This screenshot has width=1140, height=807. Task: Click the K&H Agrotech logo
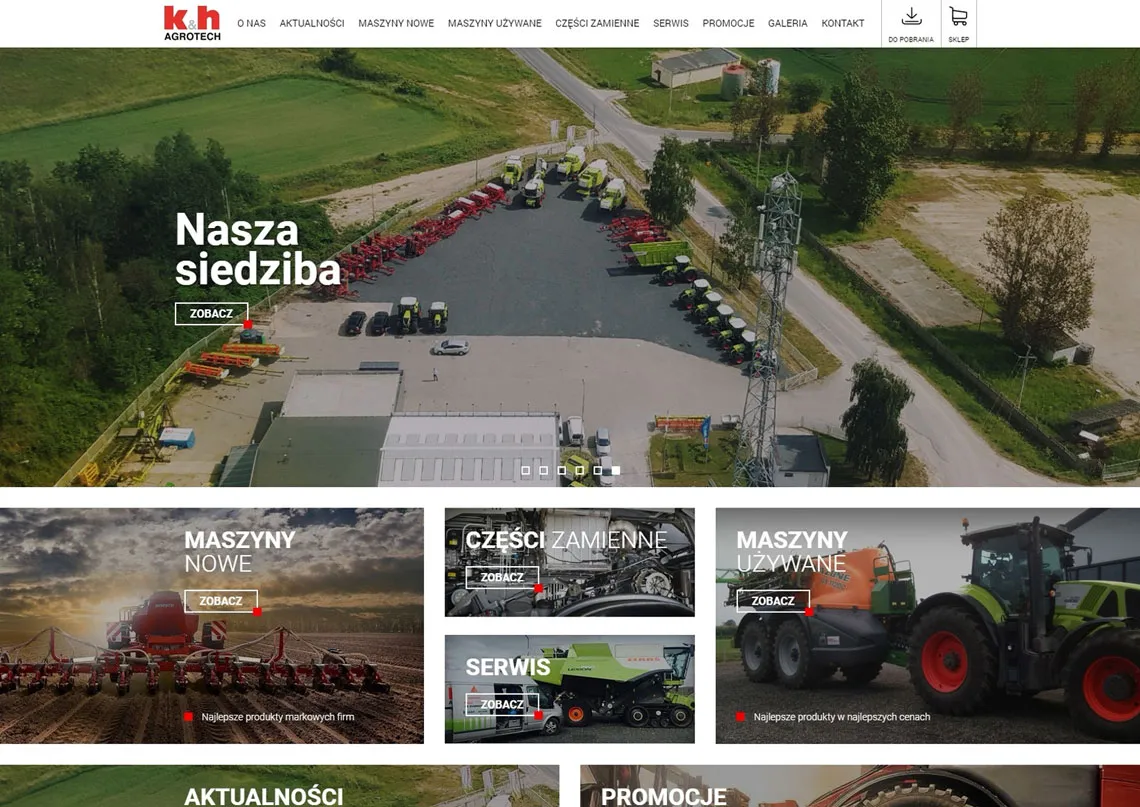(192, 23)
